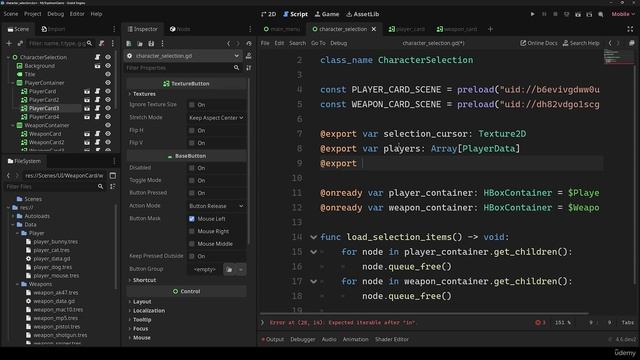
Task: Open the Help menu
Action: click(96, 14)
